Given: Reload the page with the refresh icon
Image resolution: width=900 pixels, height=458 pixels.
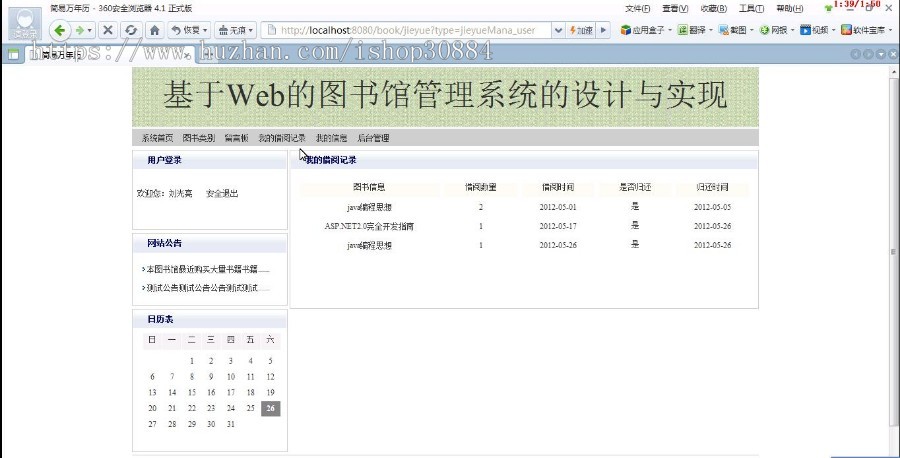Looking at the screenshot, I should click(x=131, y=30).
